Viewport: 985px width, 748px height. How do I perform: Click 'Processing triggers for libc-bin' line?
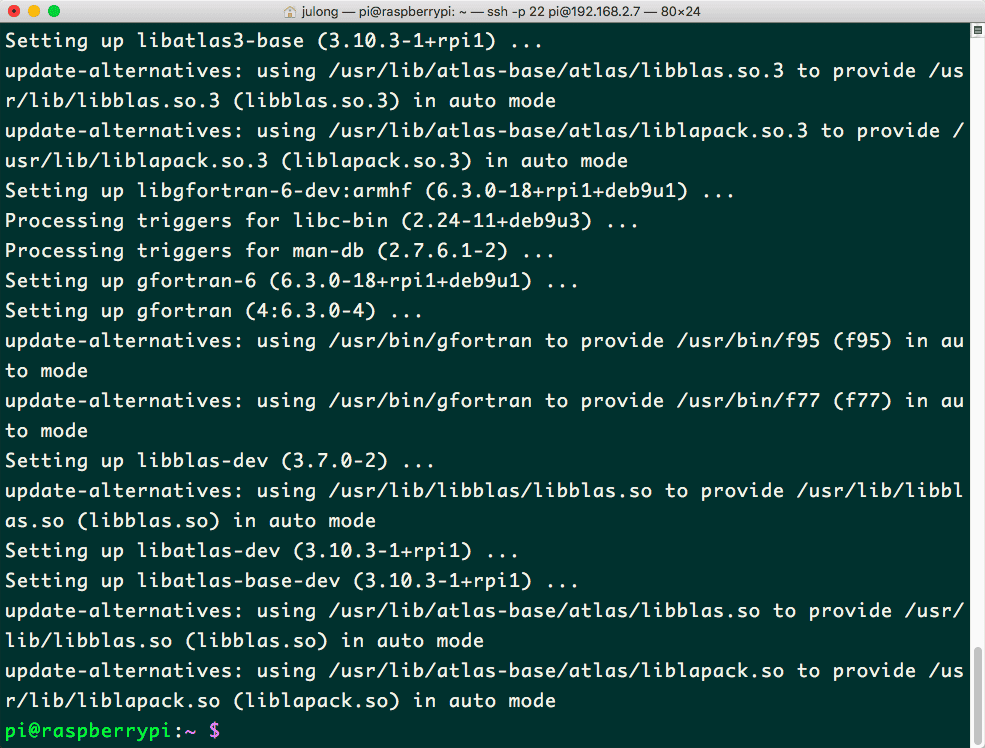[x=322, y=221]
